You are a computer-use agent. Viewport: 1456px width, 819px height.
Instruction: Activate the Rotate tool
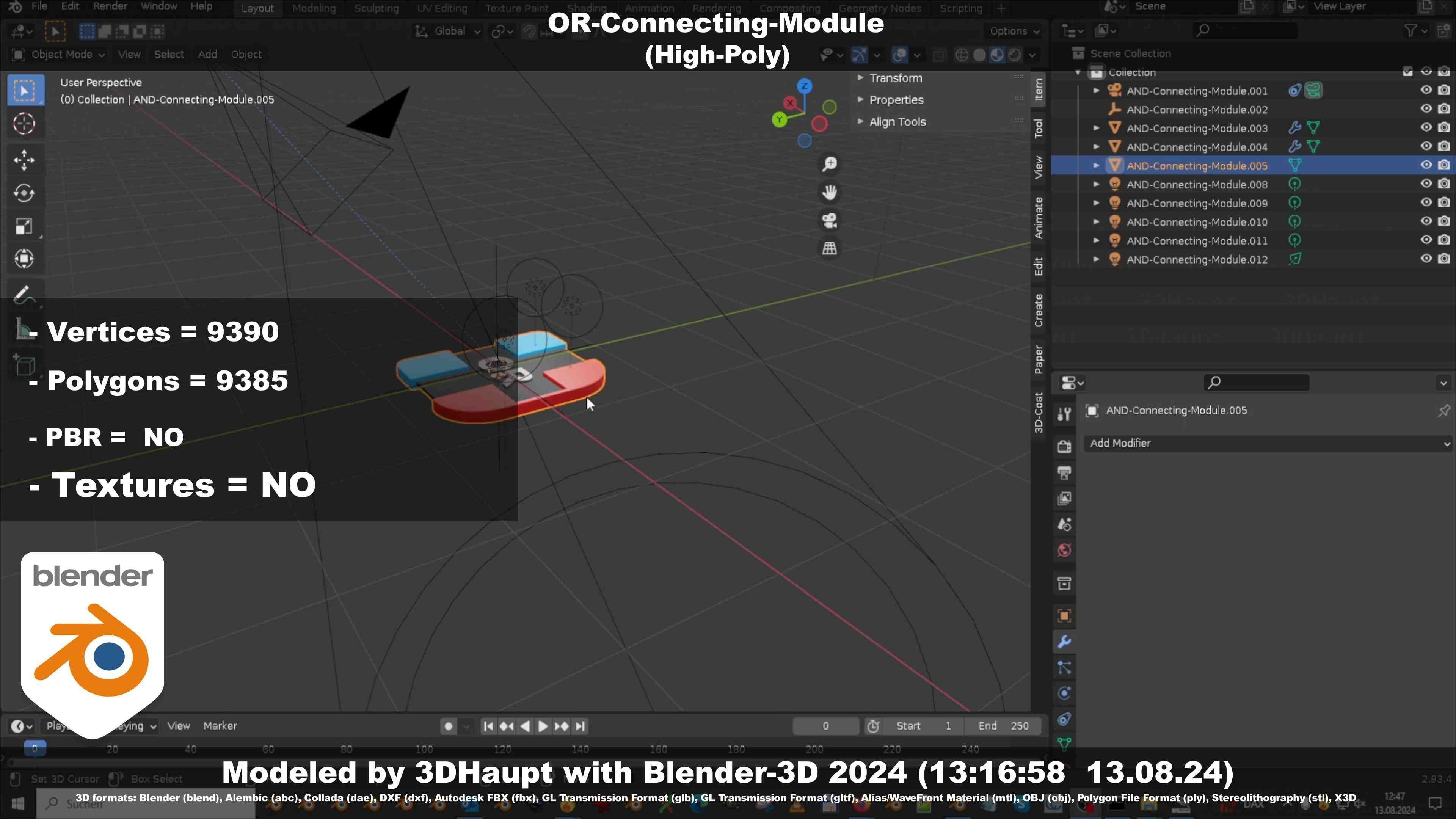point(24,193)
